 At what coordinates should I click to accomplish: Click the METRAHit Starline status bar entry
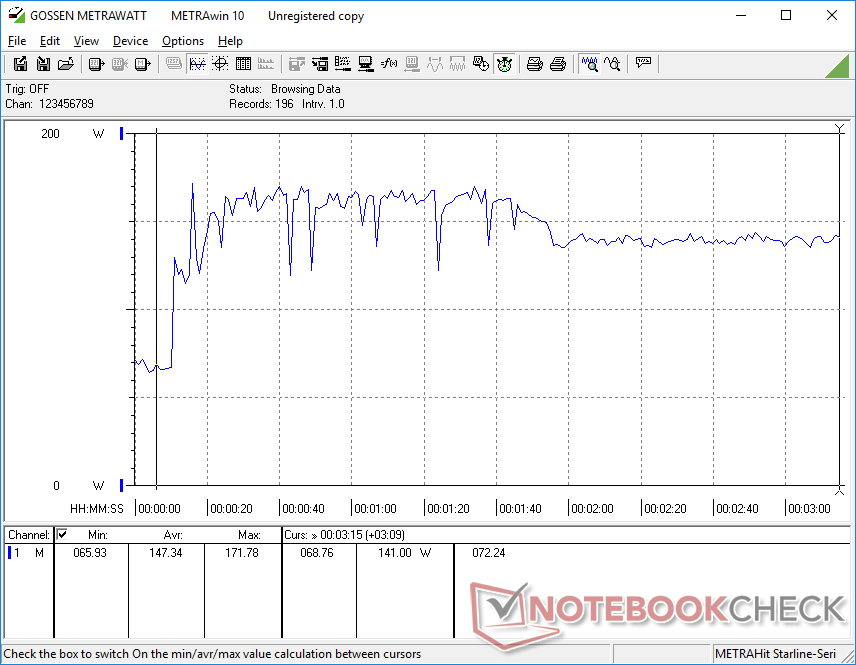point(775,654)
